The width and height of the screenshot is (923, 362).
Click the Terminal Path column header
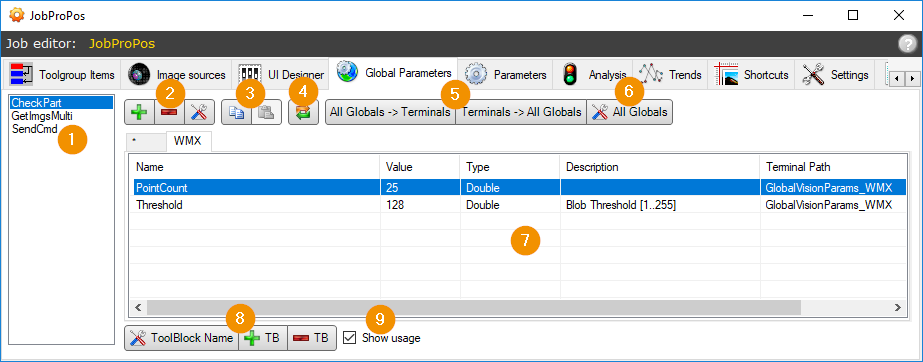coord(833,167)
